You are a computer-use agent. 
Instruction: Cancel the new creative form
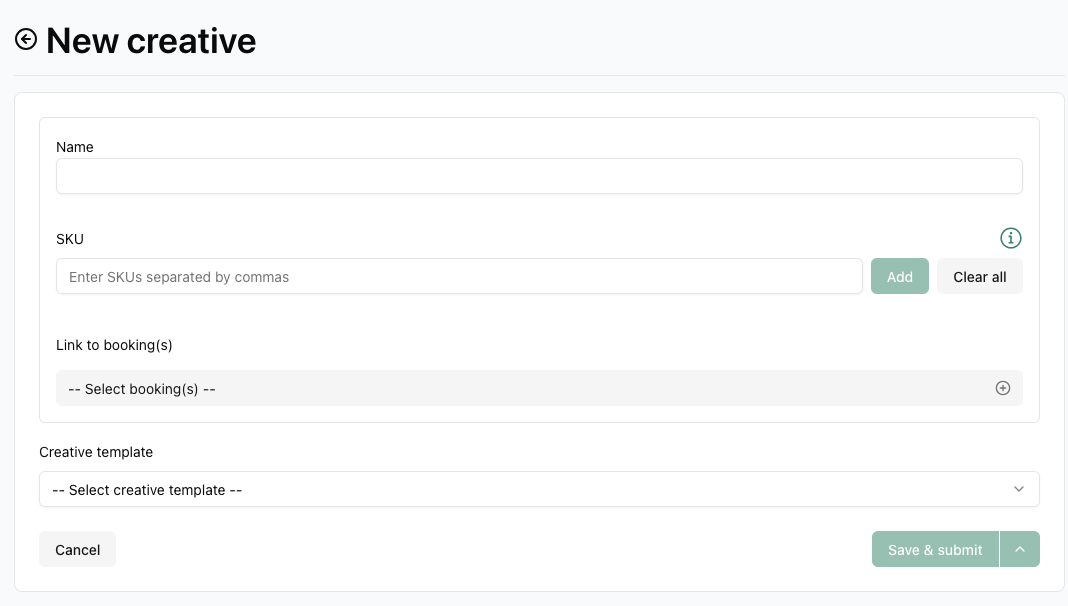pos(77,549)
